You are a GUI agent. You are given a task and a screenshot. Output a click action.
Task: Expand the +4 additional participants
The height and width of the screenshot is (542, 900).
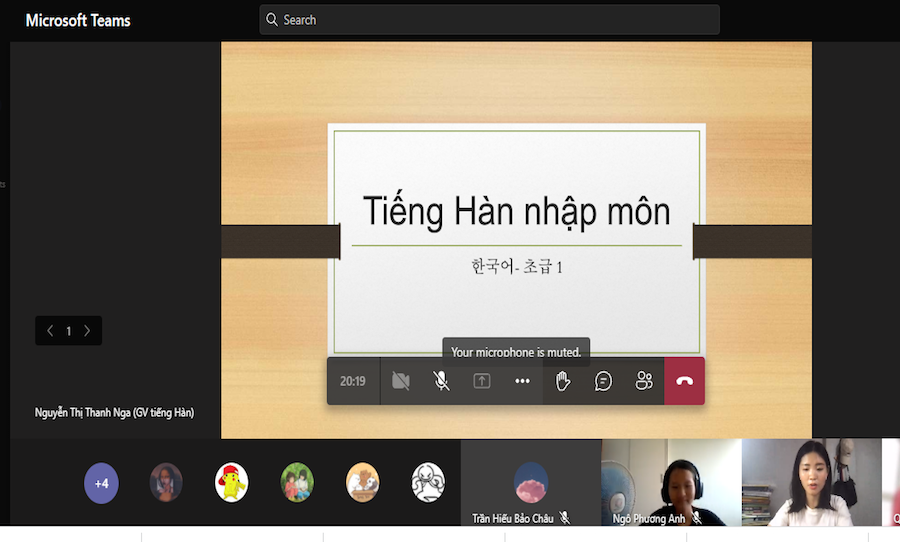(x=101, y=483)
